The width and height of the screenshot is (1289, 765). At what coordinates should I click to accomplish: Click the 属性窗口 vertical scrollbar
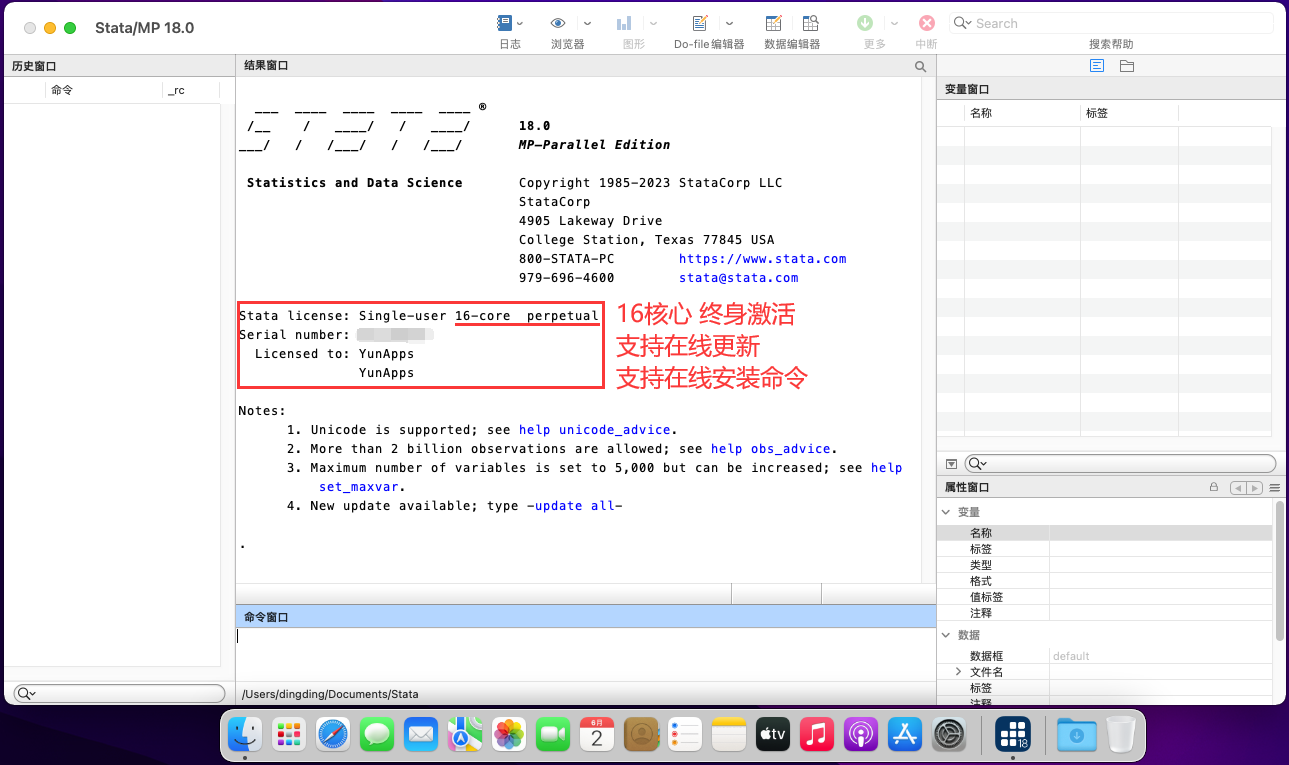(x=1279, y=570)
